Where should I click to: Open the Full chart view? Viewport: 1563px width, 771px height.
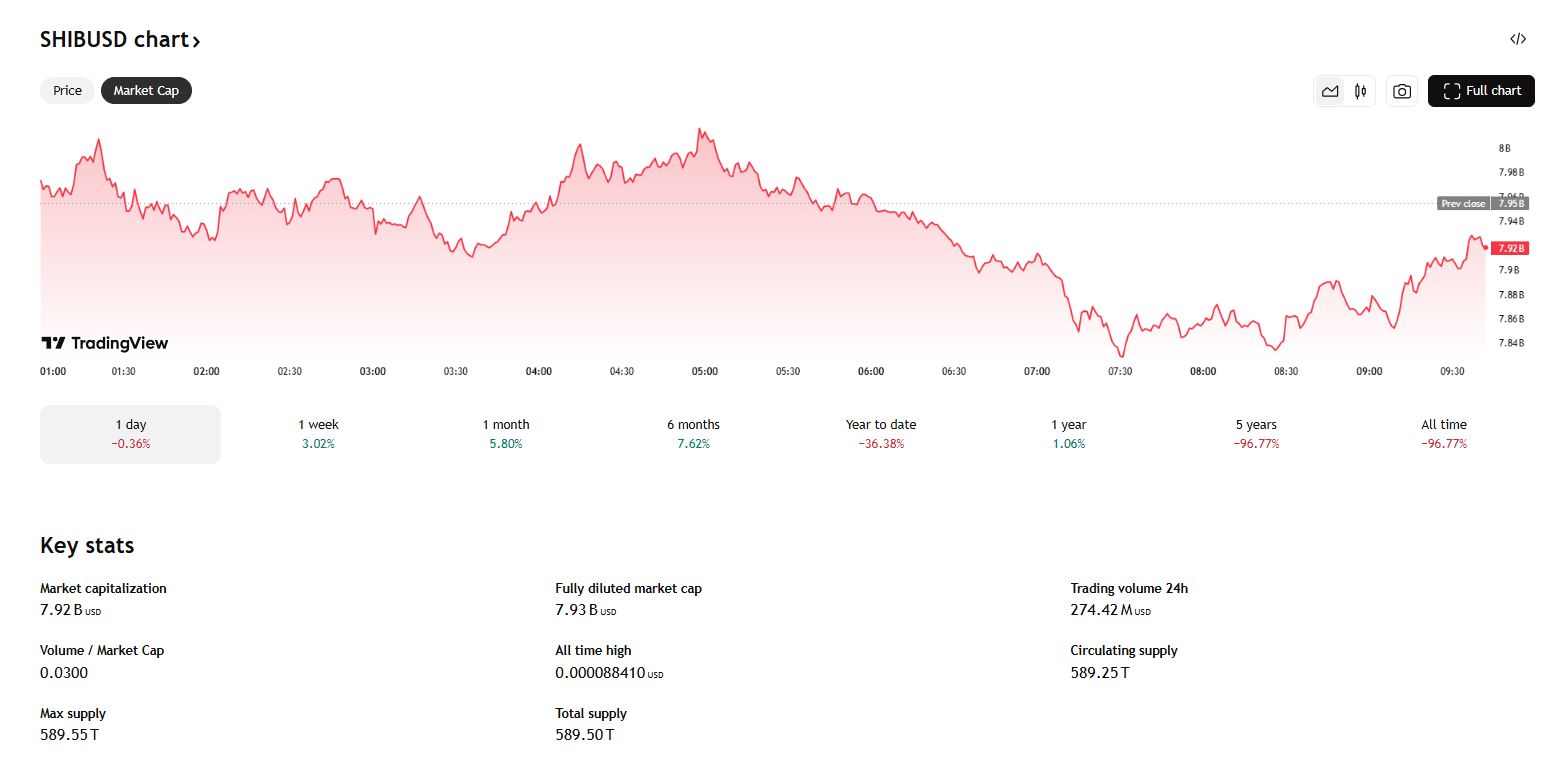(x=1481, y=91)
